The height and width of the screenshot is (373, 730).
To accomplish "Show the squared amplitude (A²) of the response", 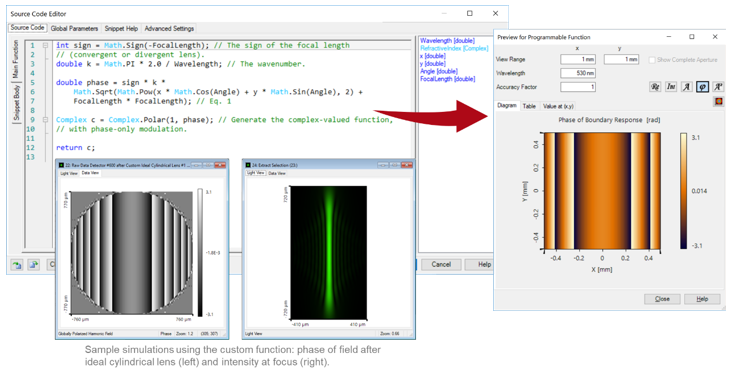I will 718,87.
